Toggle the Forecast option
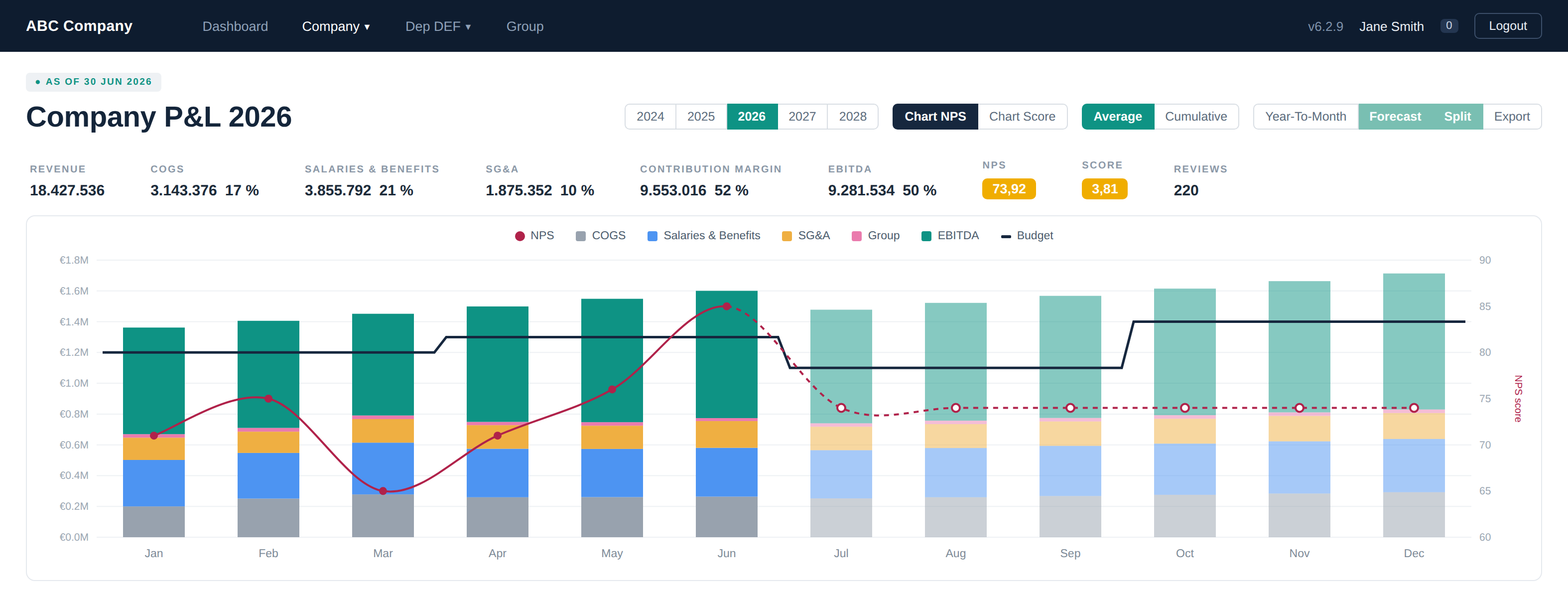This screenshot has width=1568, height=595. click(x=1395, y=116)
